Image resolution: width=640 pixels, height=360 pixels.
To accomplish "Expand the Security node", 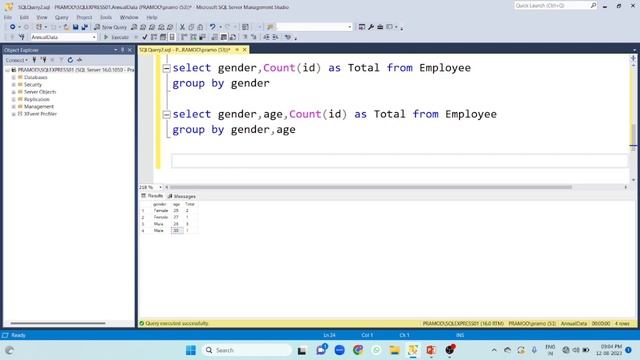I will tap(13, 85).
